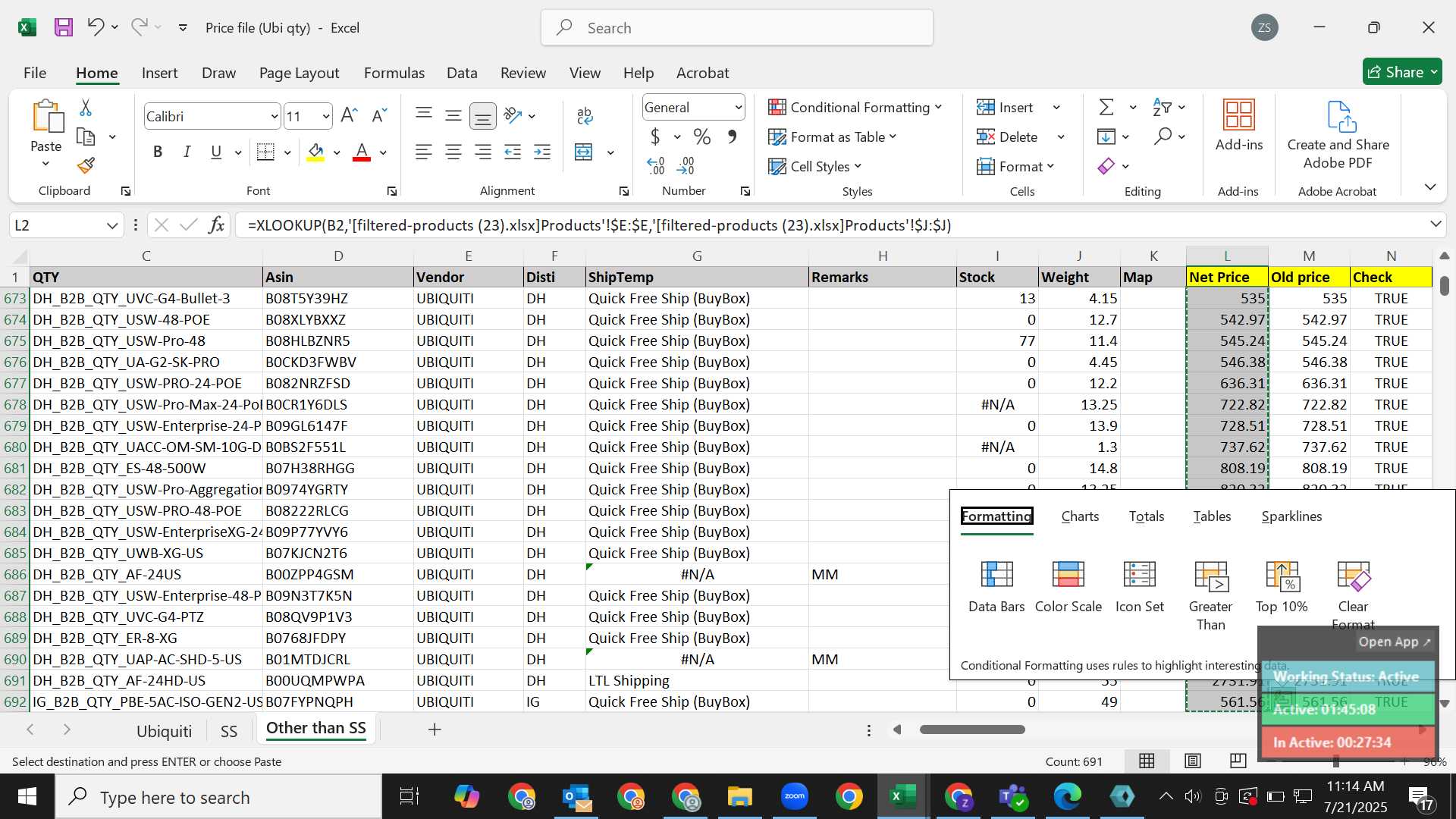The image size is (1456, 819).
Task: Toggle Align Right
Action: click(483, 152)
